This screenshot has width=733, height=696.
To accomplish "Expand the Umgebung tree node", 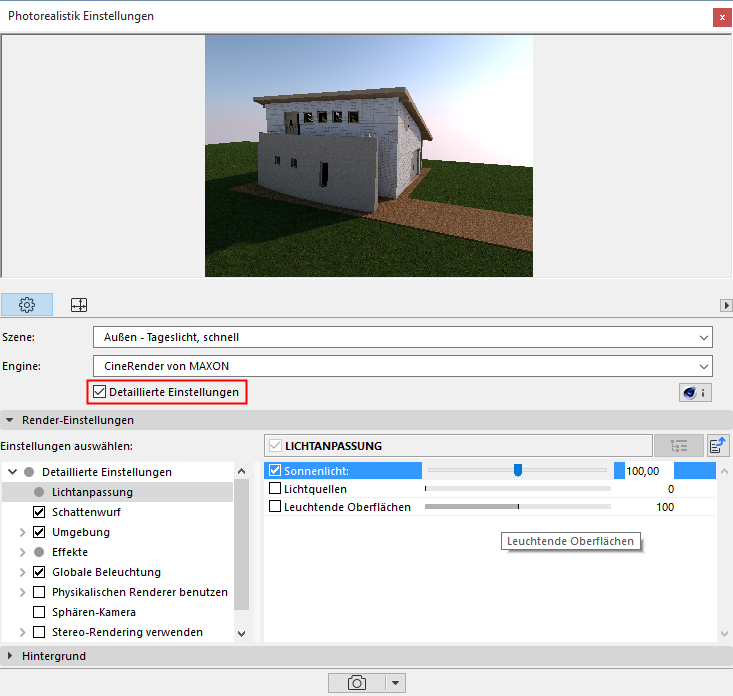I will 22,532.
